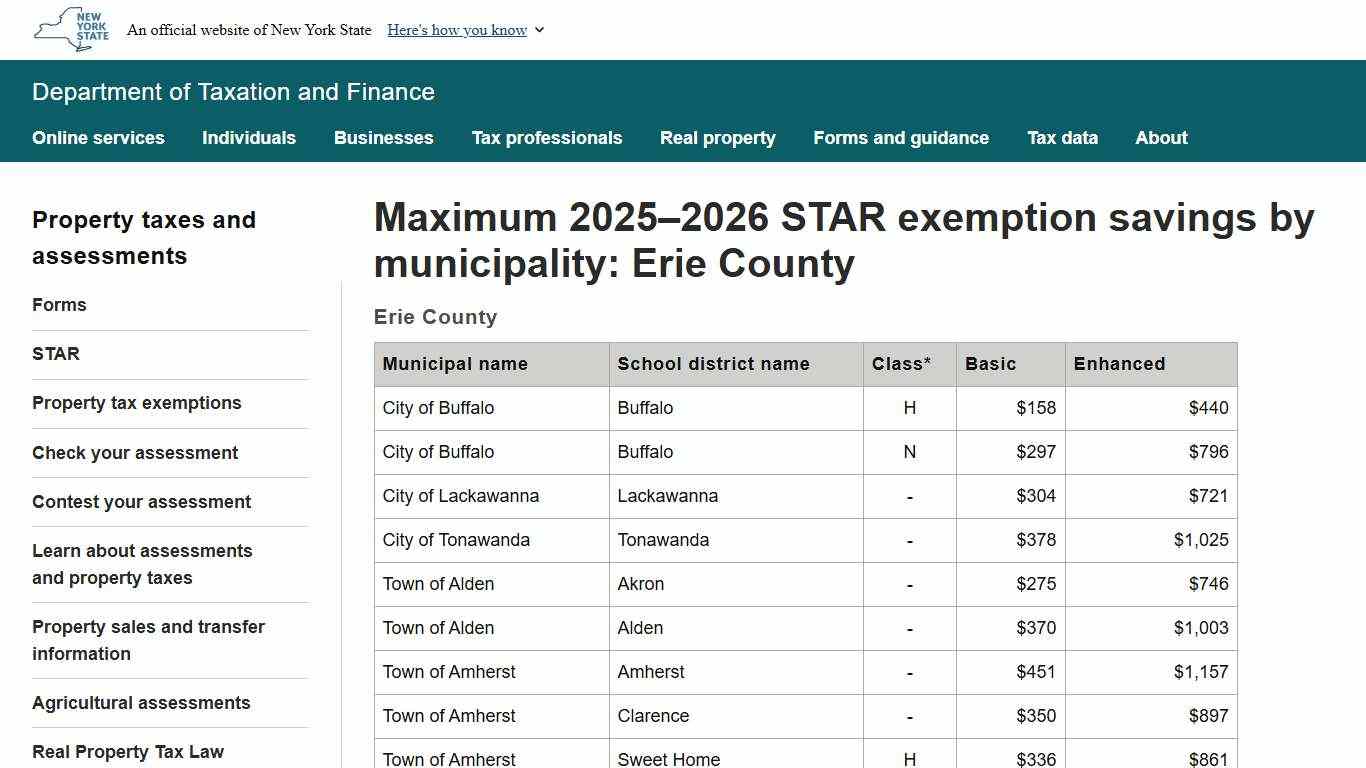Viewport: 1366px width, 768px height.
Task: Open the About menu
Action: point(1160,138)
